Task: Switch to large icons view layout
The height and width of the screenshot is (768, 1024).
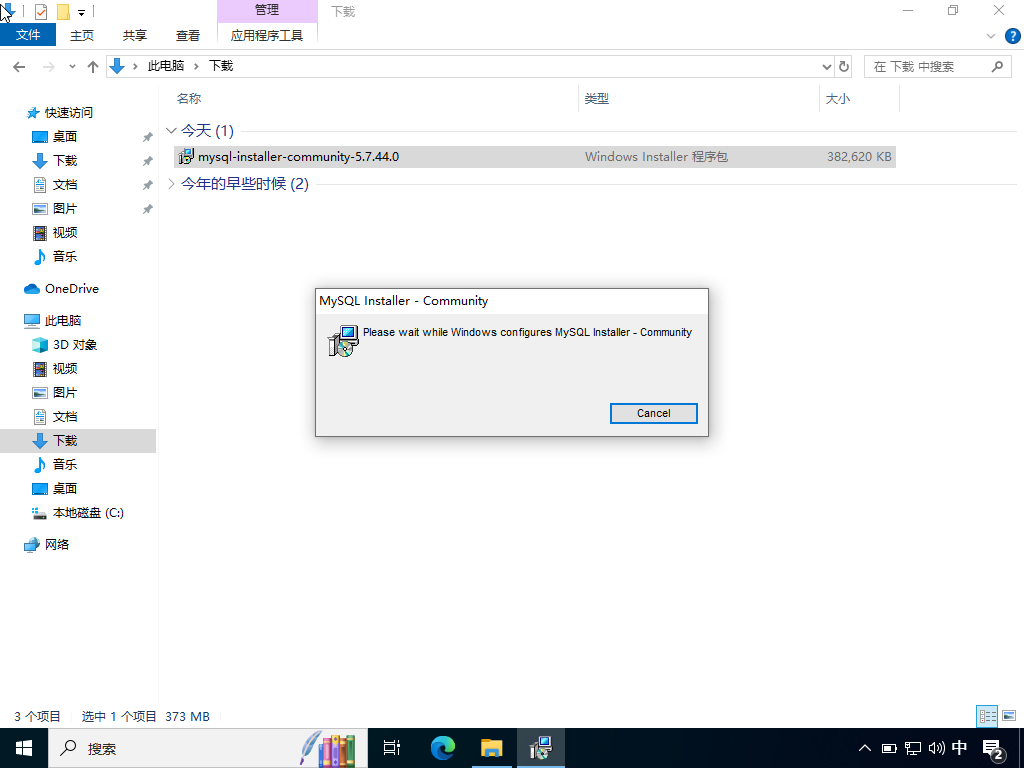Action: [x=1009, y=716]
